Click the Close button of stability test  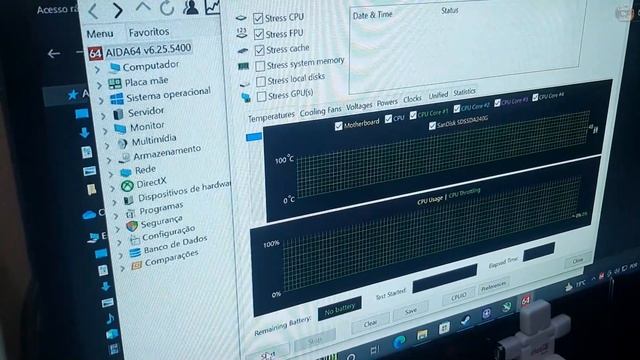[578, 261]
